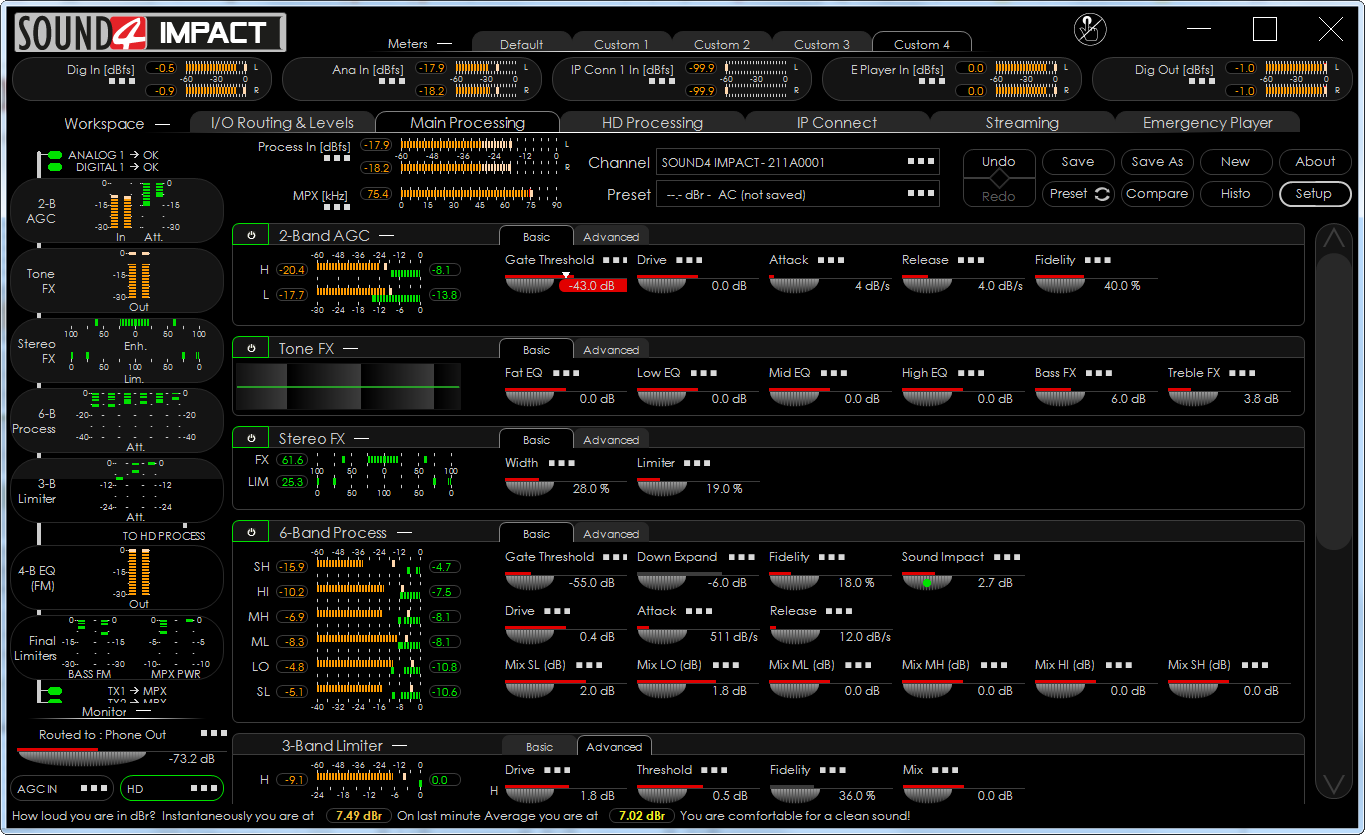Open the Tone FX block in workspace
The width and height of the screenshot is (1365, 835).
[x=117, y=281]
